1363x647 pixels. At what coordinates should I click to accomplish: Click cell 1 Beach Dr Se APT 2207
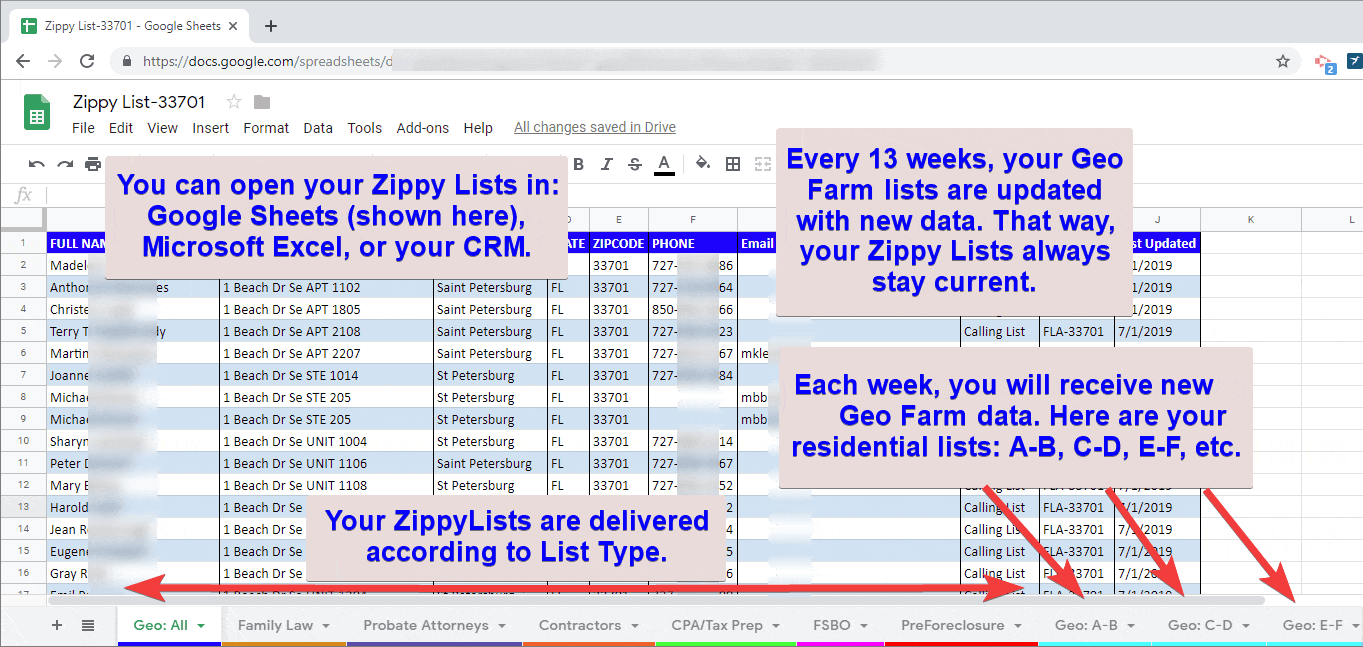point(326,353)
